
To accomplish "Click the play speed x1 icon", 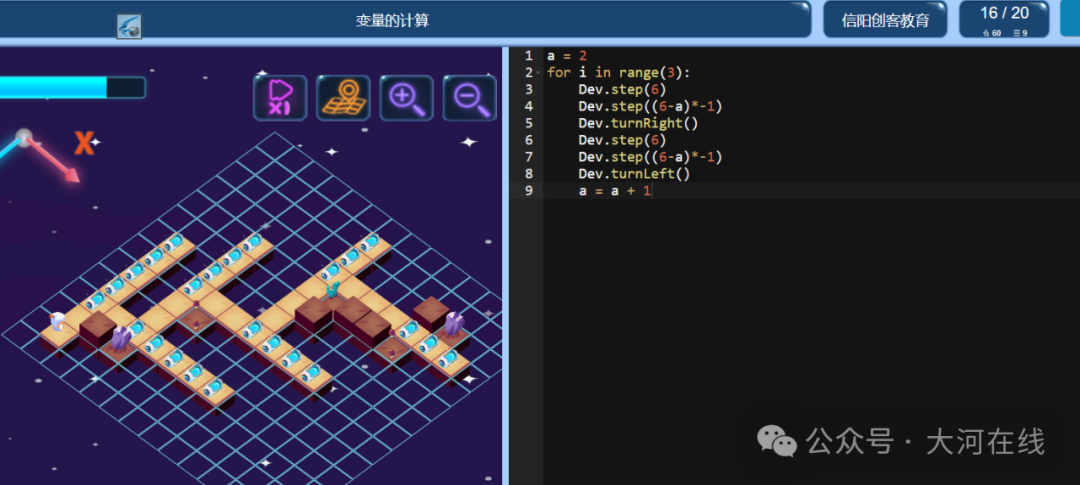I will pos(280,98).
